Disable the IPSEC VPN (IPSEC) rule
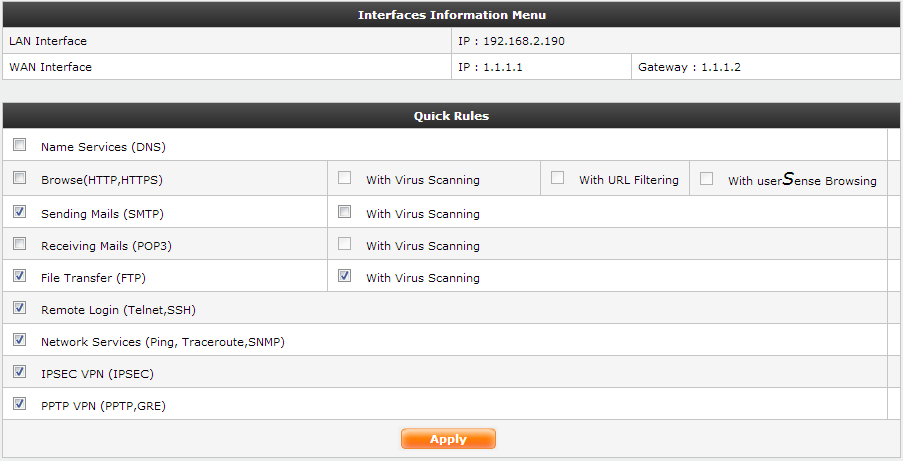Screen dimensions: 903x461 point(20,372)
